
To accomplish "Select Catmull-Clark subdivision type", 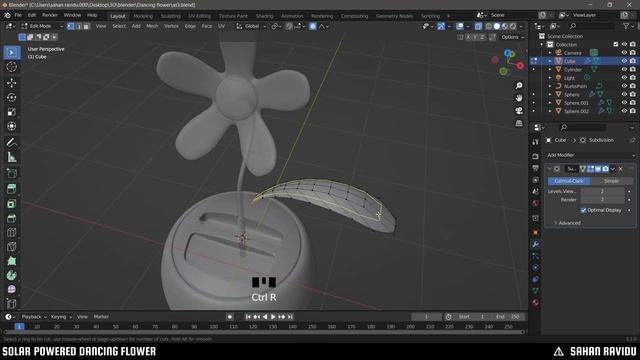I will pyautogui.click(x=569, y=181).
